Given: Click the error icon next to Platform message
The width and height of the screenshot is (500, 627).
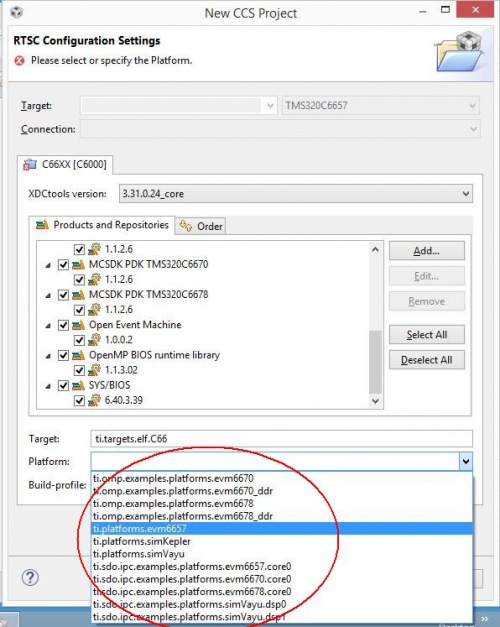Looking at the screenshot, I should pyautogui.click(x=19, y=61).
